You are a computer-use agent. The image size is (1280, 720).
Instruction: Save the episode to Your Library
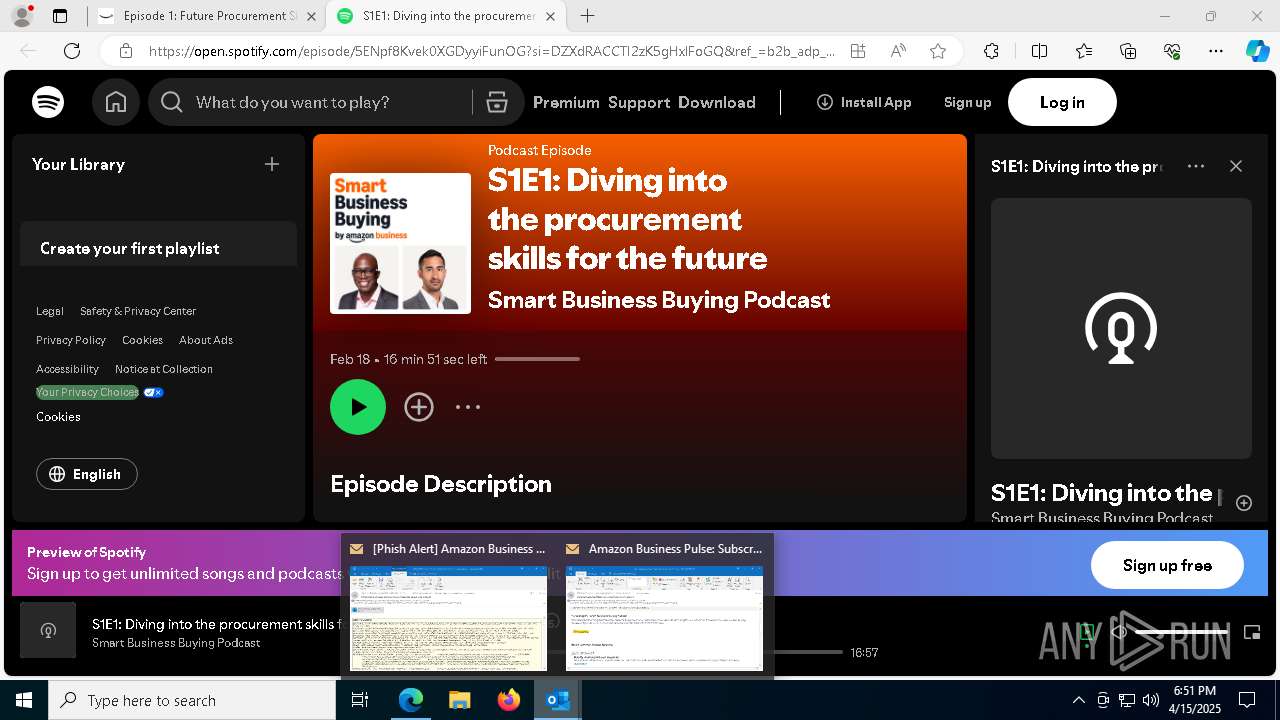[x=419, y=407]
